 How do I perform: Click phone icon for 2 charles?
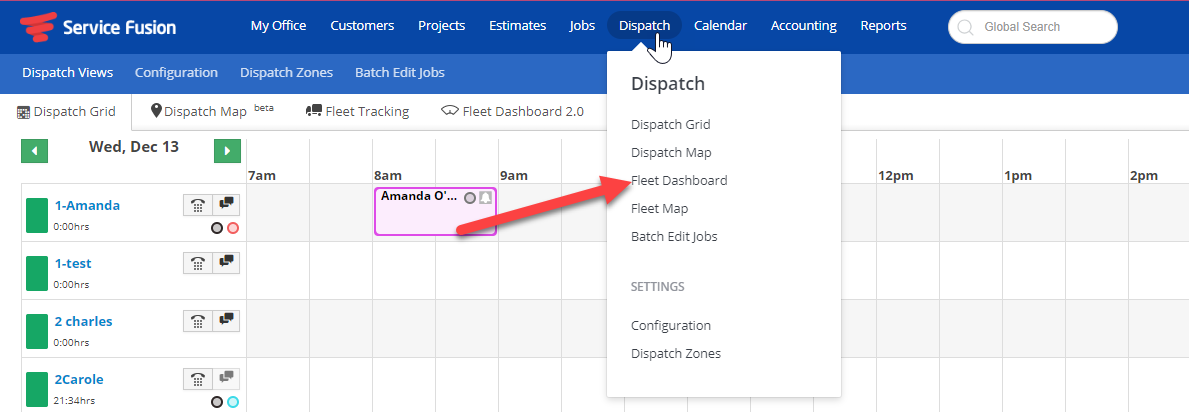[198, 320]
